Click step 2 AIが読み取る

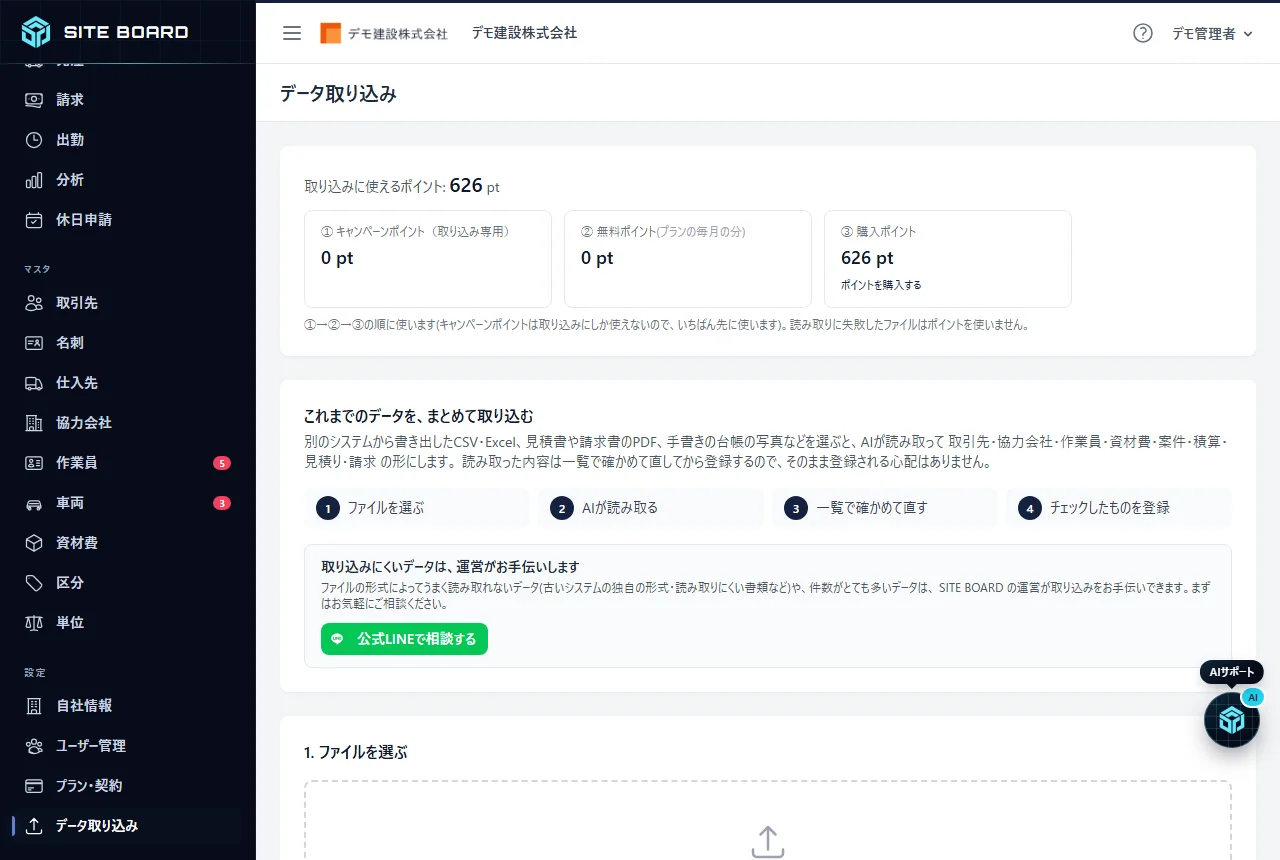[x=651, y=508]
